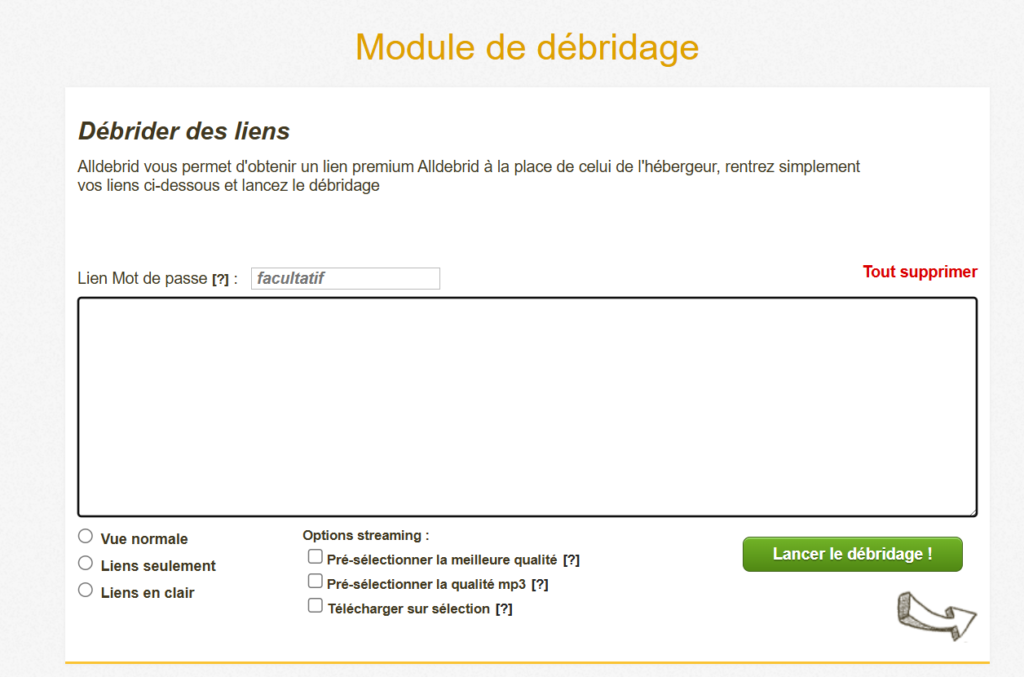Screen dimensions: 1024x677
Task: Select the Liens en clair radio button
Action: [x=86, y=591]
